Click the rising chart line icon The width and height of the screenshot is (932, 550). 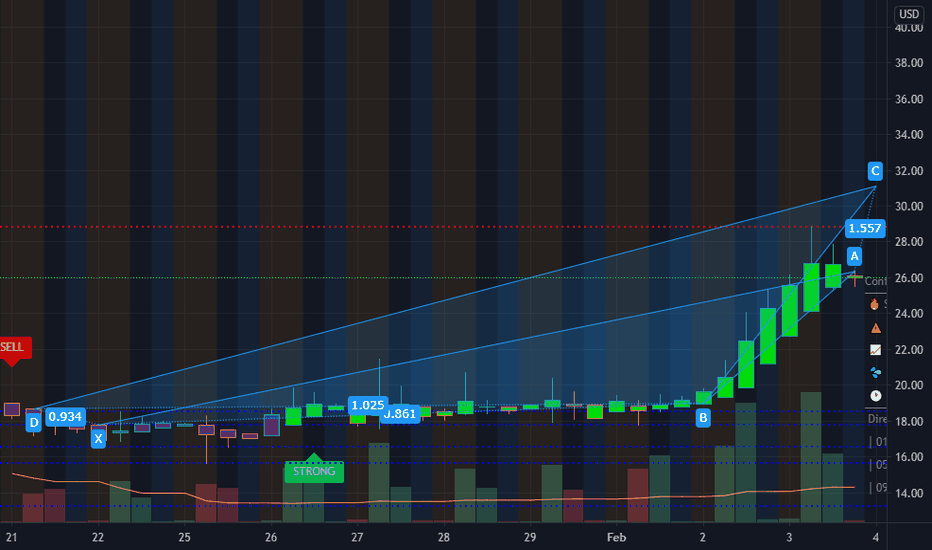click(876, 350)
